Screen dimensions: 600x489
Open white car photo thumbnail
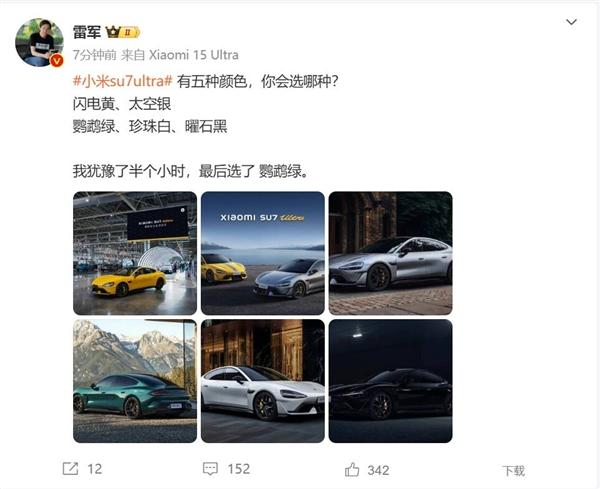263,381
